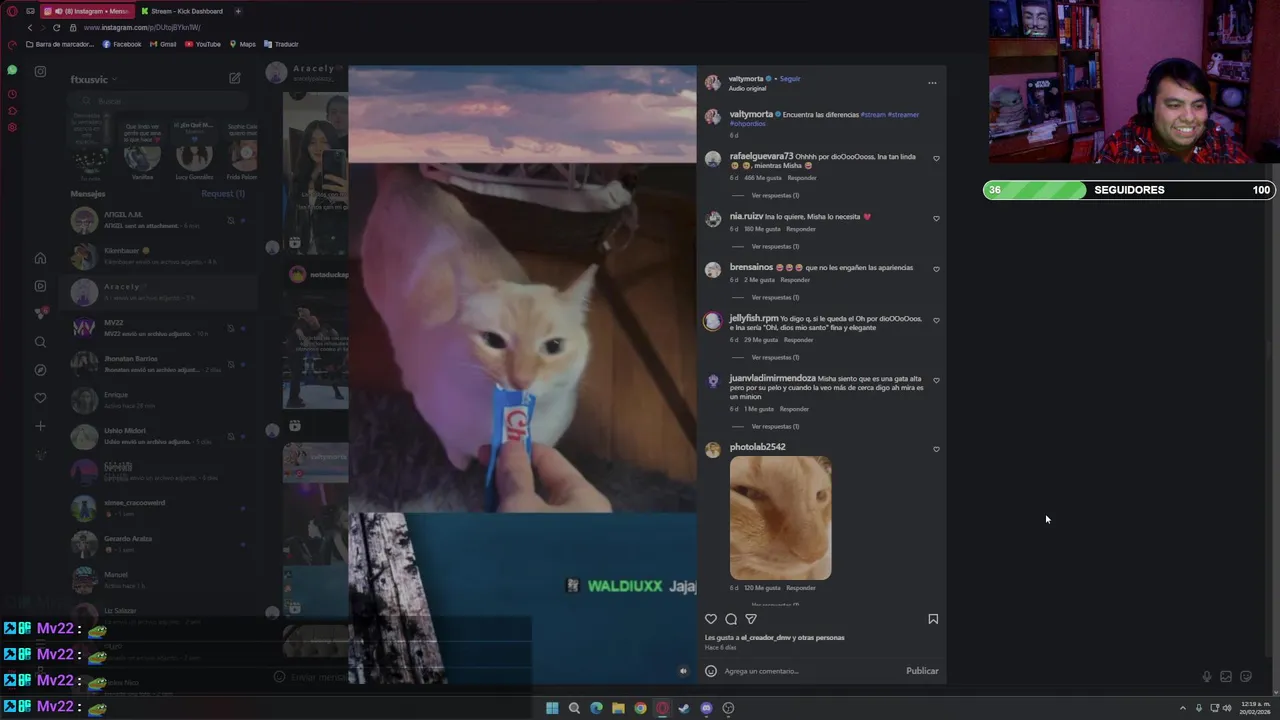Open the Facebook bookmark
1280x720 pixels.
tap(122, 44)
